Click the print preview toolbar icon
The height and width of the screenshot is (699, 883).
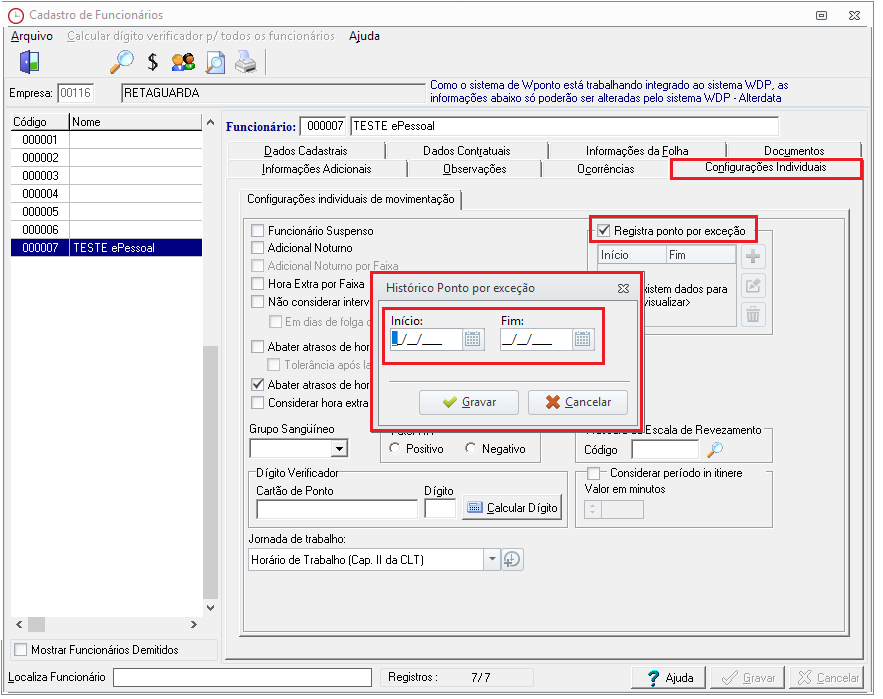(x=215, y=62)
